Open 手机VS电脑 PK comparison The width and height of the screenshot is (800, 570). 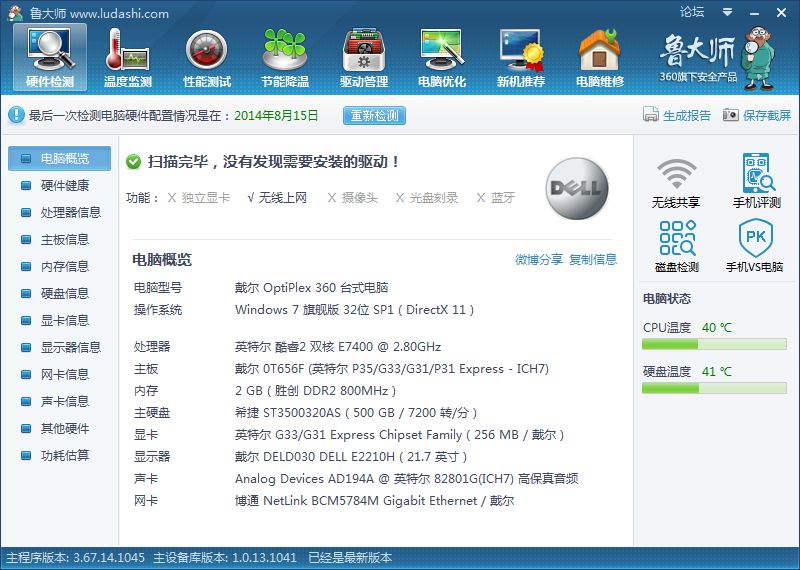(754, 247)
